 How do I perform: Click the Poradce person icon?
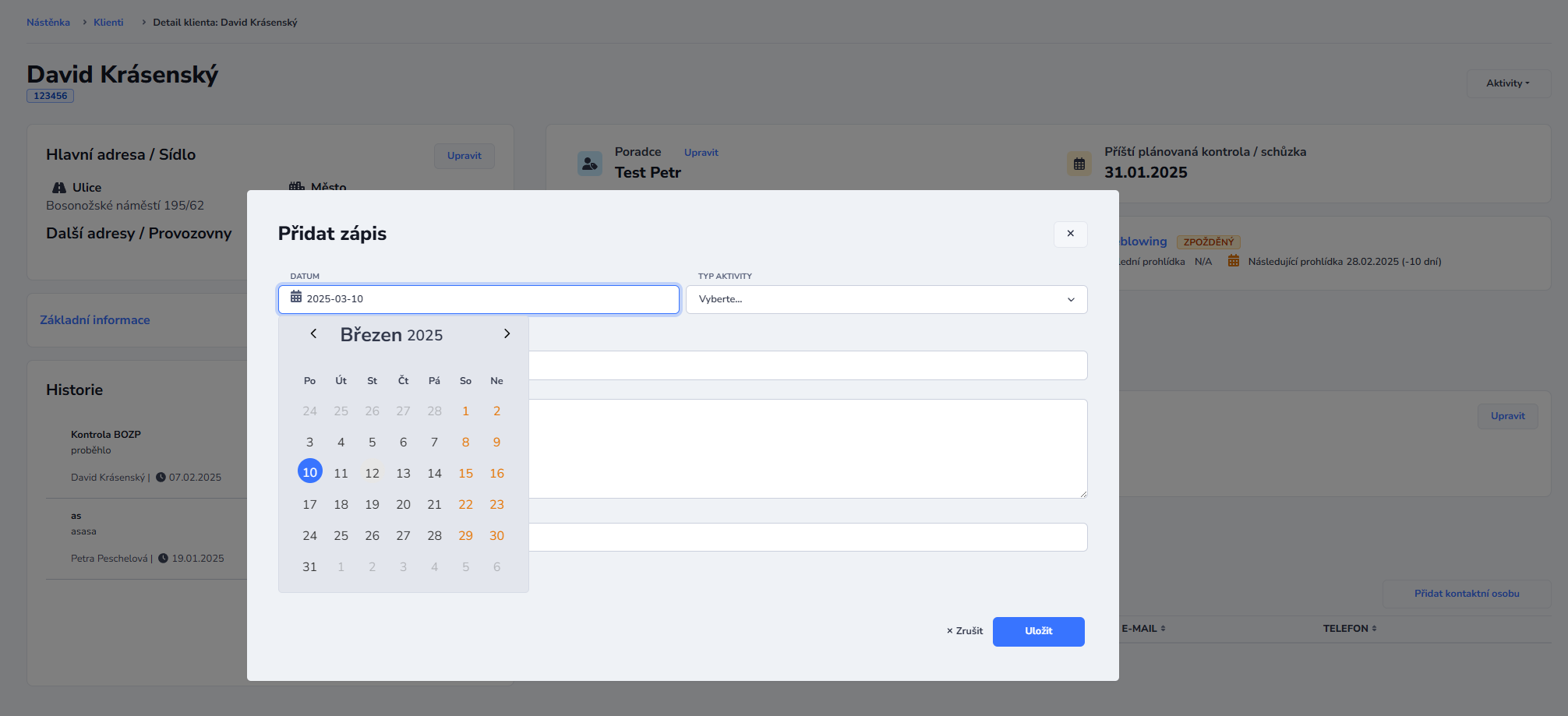590,164
